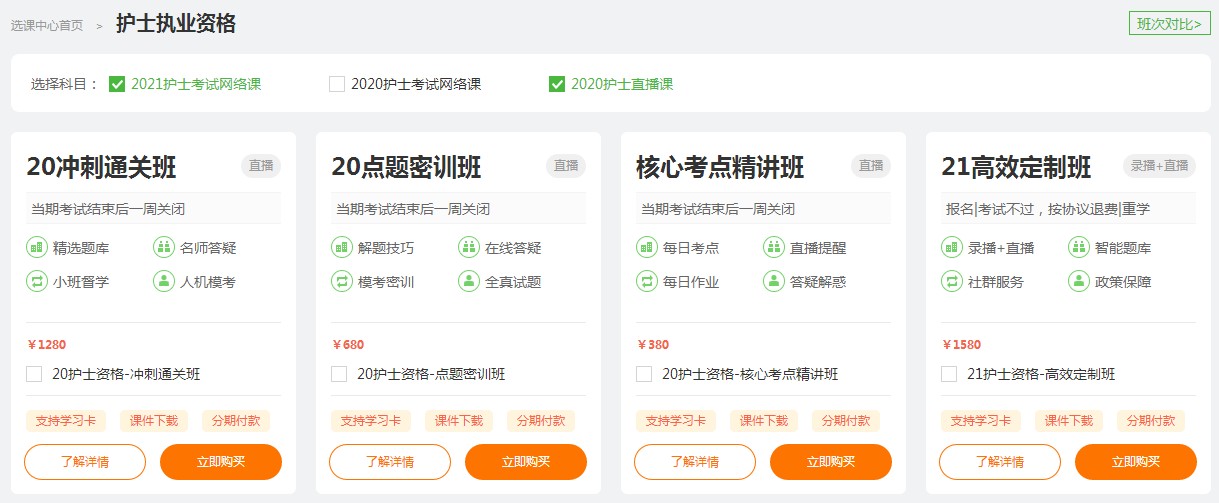Open the 班次对比 comparison button
The width and height of the screenshot is (1219, 503).
(1168, 24)
